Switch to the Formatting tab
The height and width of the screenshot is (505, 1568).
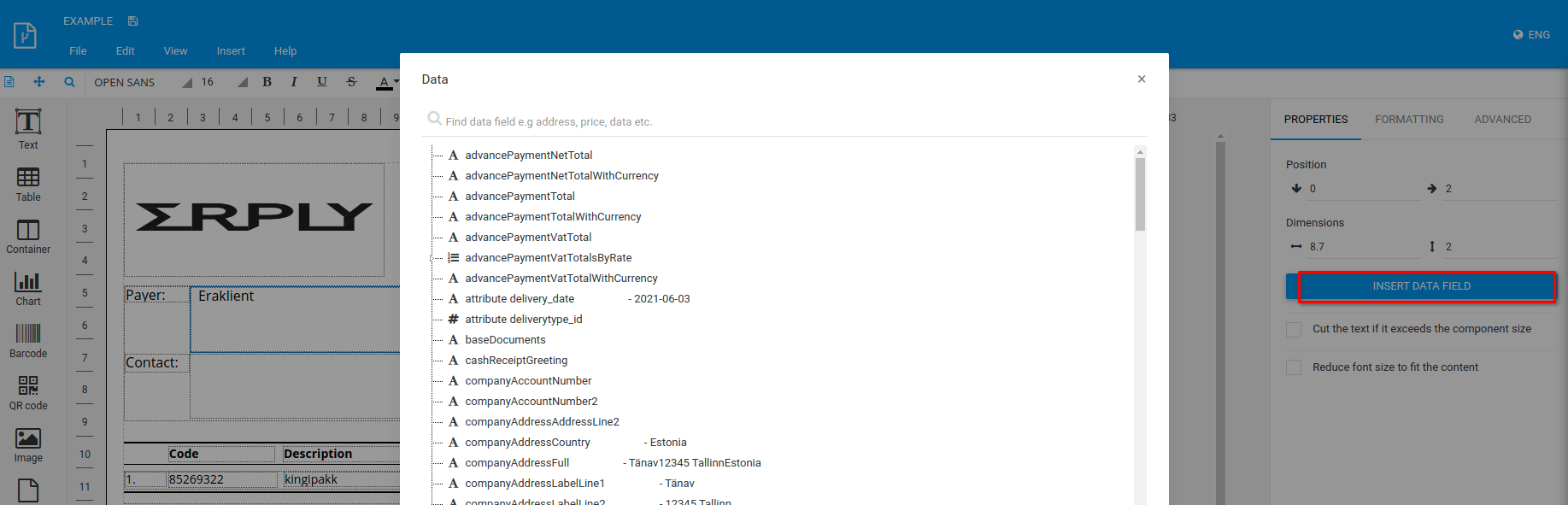(1409, 120)
